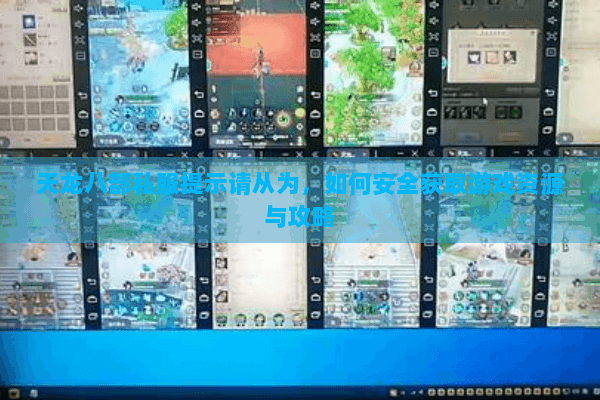Tap Back on the red courtyard emulator sidebar
600x400 pixels.
coord(316,94)
